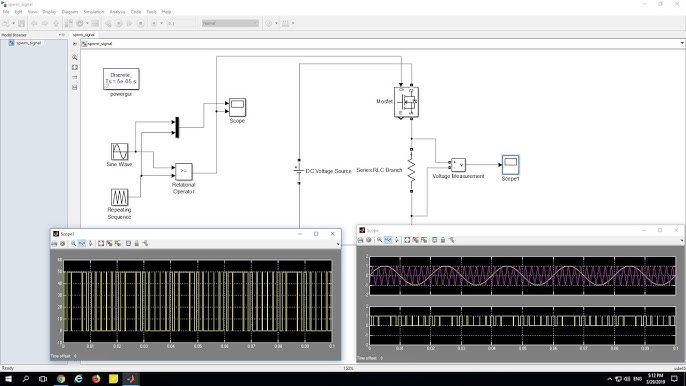Click the Save model toolbar icon
This screenshot has height=386, width=686.
coord(21,23)
